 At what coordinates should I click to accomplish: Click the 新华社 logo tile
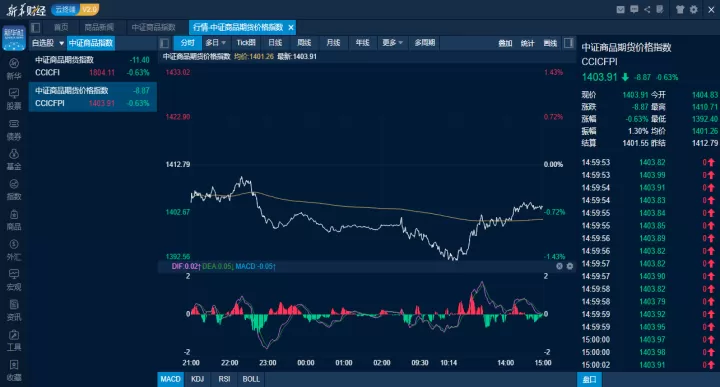pyautogui.click(x=14, y=38)
